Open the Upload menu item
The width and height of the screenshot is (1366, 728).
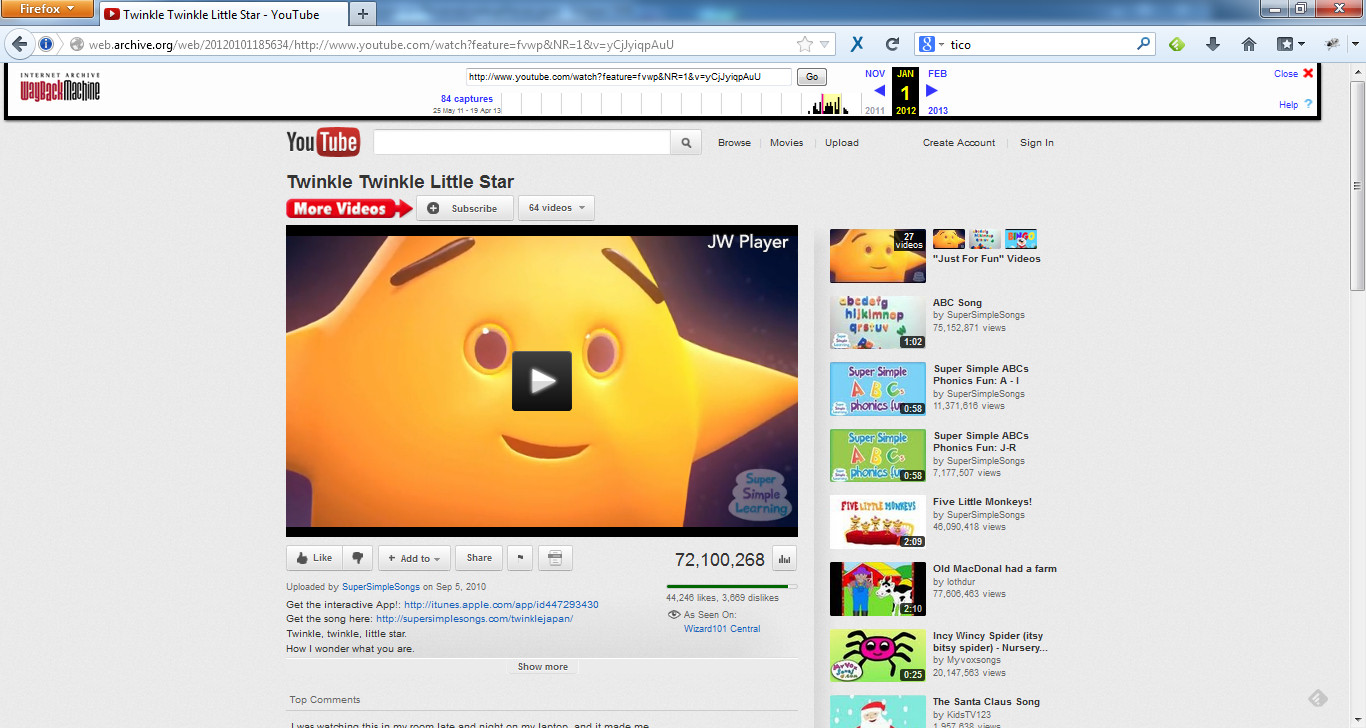[x=842, y=143]
